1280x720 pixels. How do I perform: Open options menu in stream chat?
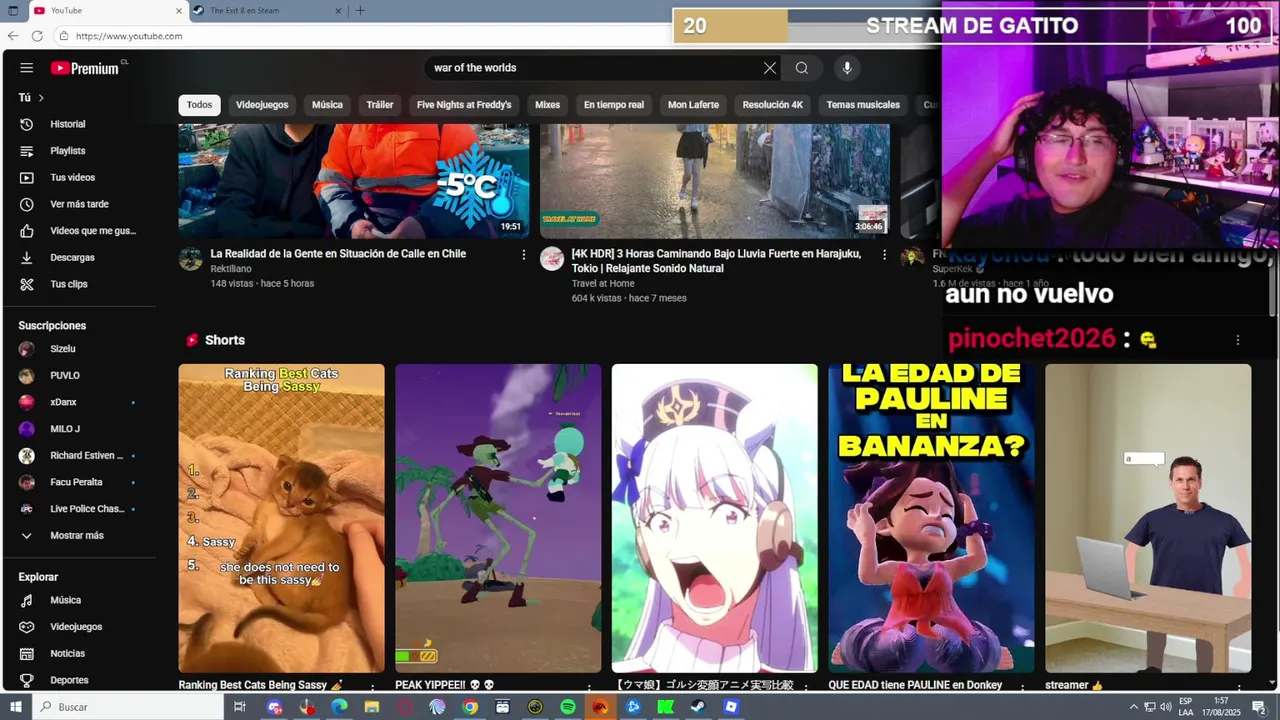click(x=1238, y=340)
